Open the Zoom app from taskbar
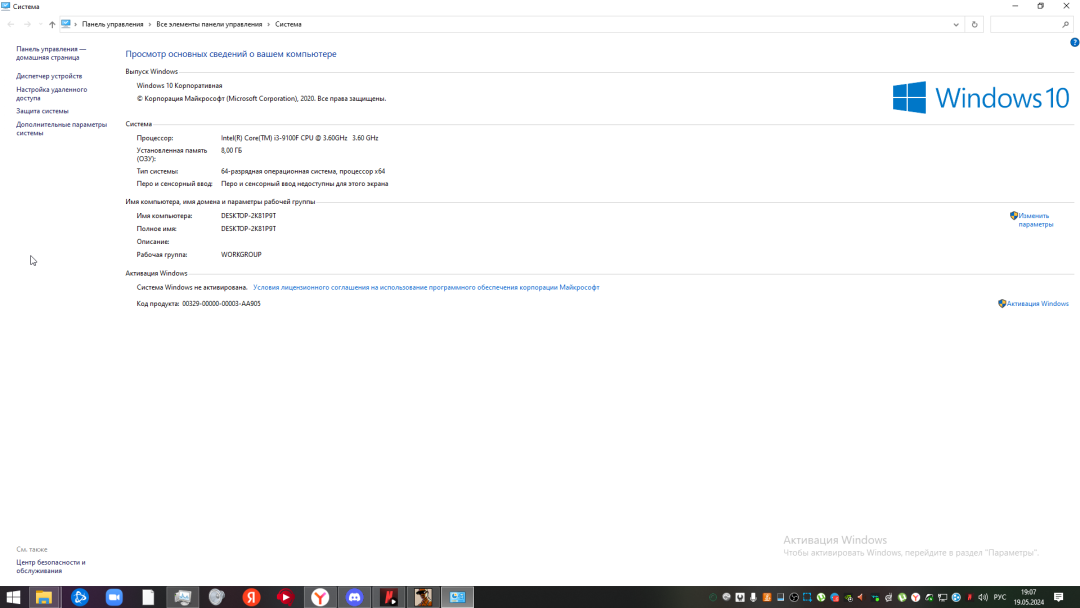Viewport: 1080px width, 608px height. (114, 597)
